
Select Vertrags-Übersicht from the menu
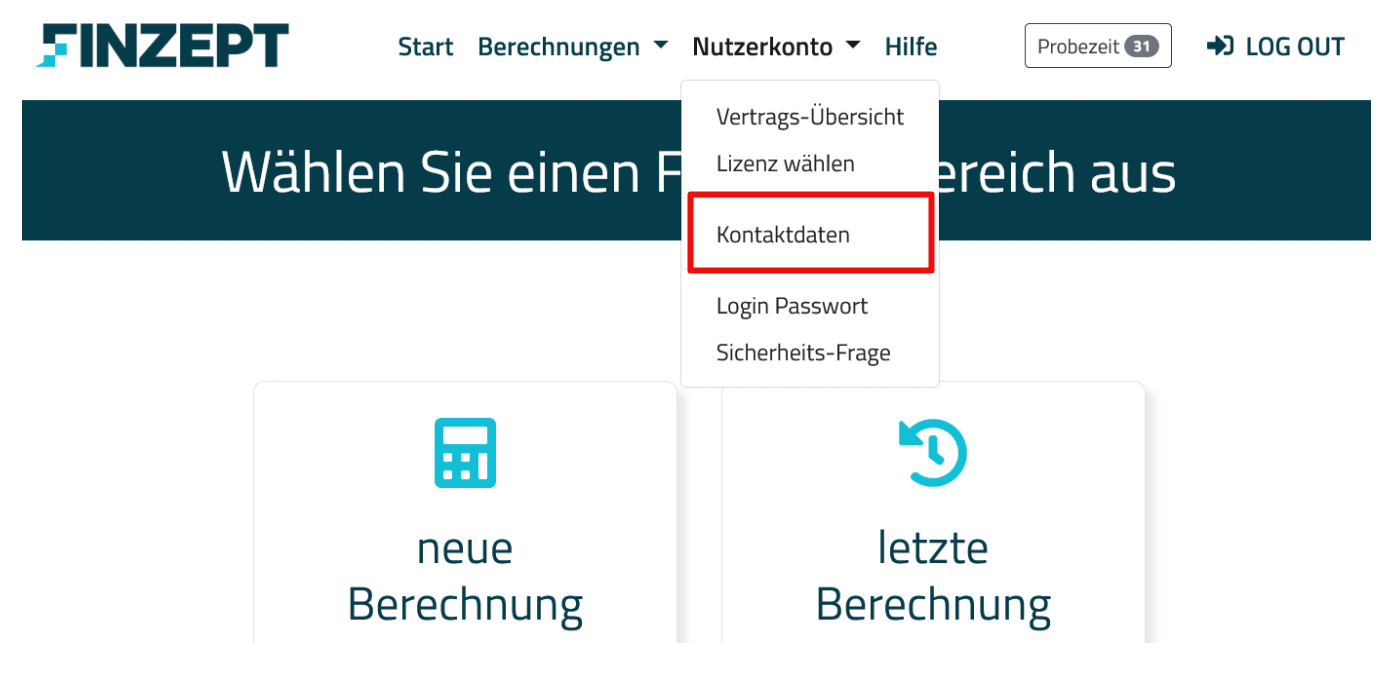810,117
